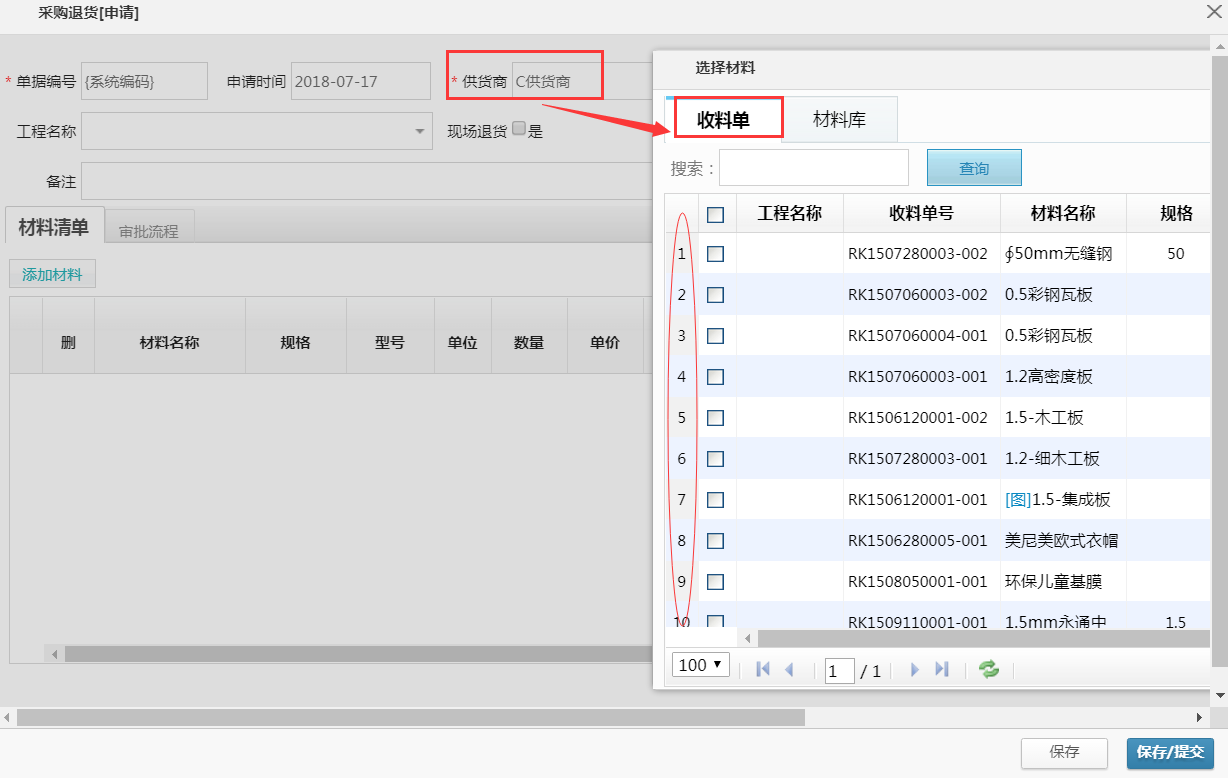Image resolution: width=1228 pixels, height=778 pixels.
Task: Close the 采购退货 dialog with the X icon
Action: click(x=1213, y=14)
